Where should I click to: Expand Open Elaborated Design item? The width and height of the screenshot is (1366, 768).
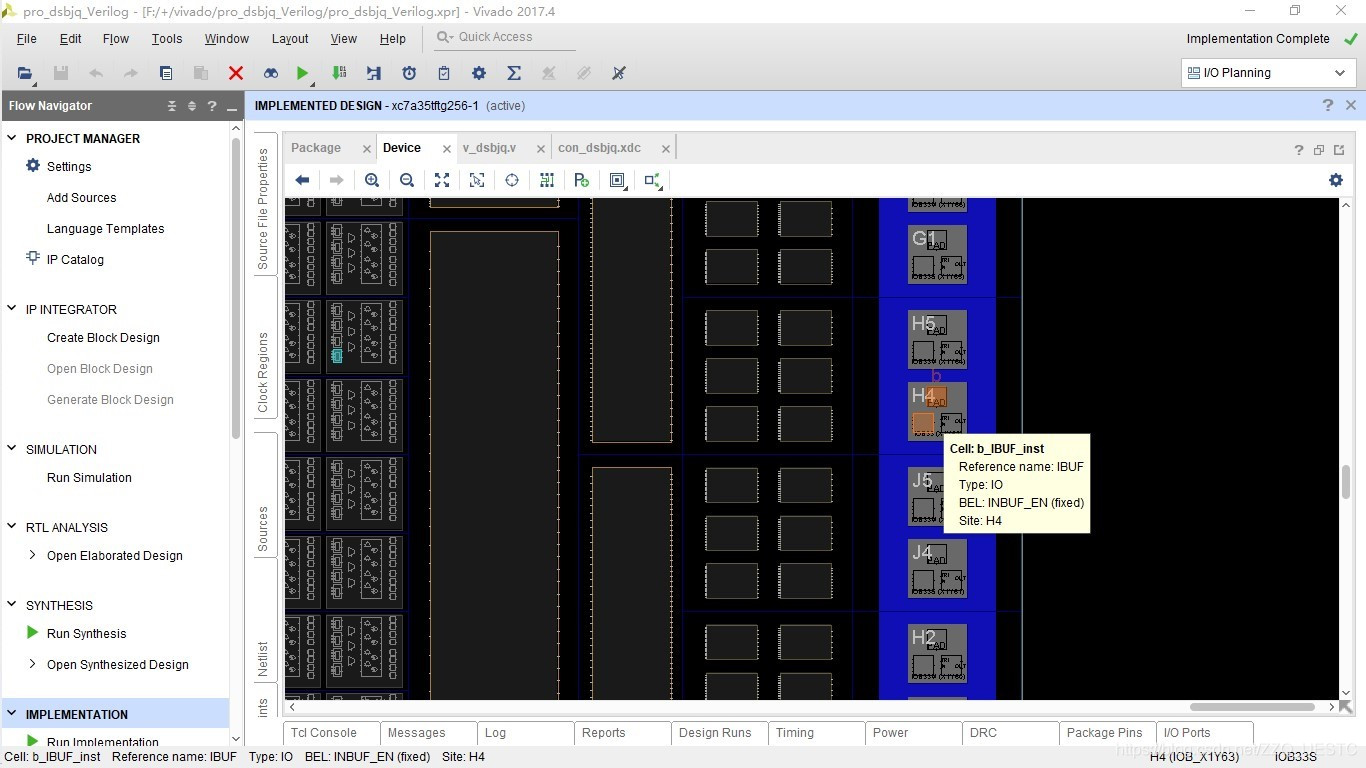[32, 555]
